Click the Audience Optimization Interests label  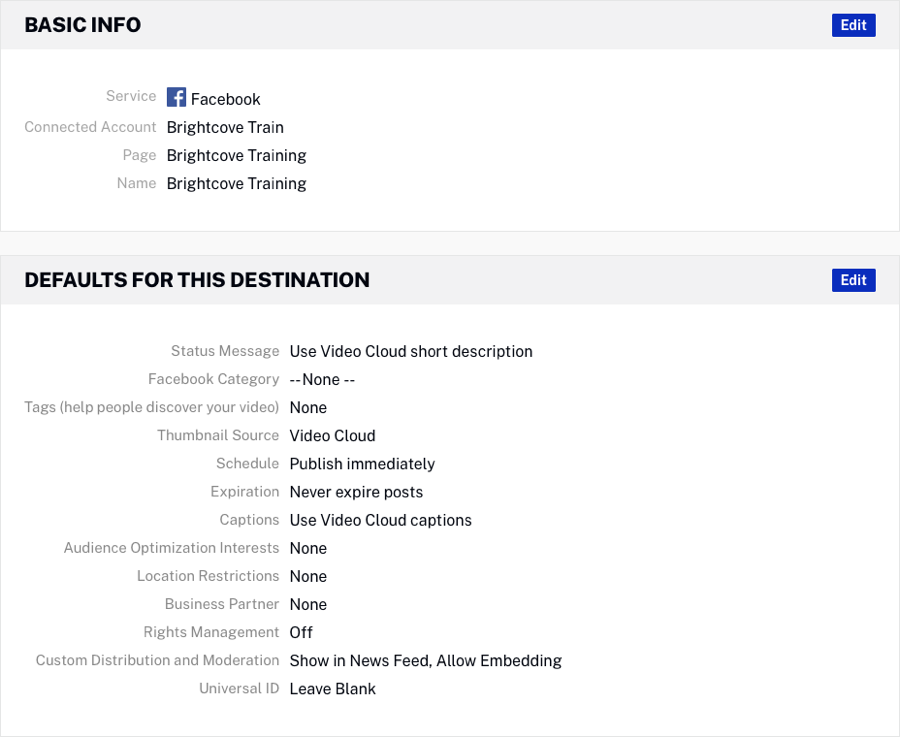pyautogui.click(x=171, y=548)
